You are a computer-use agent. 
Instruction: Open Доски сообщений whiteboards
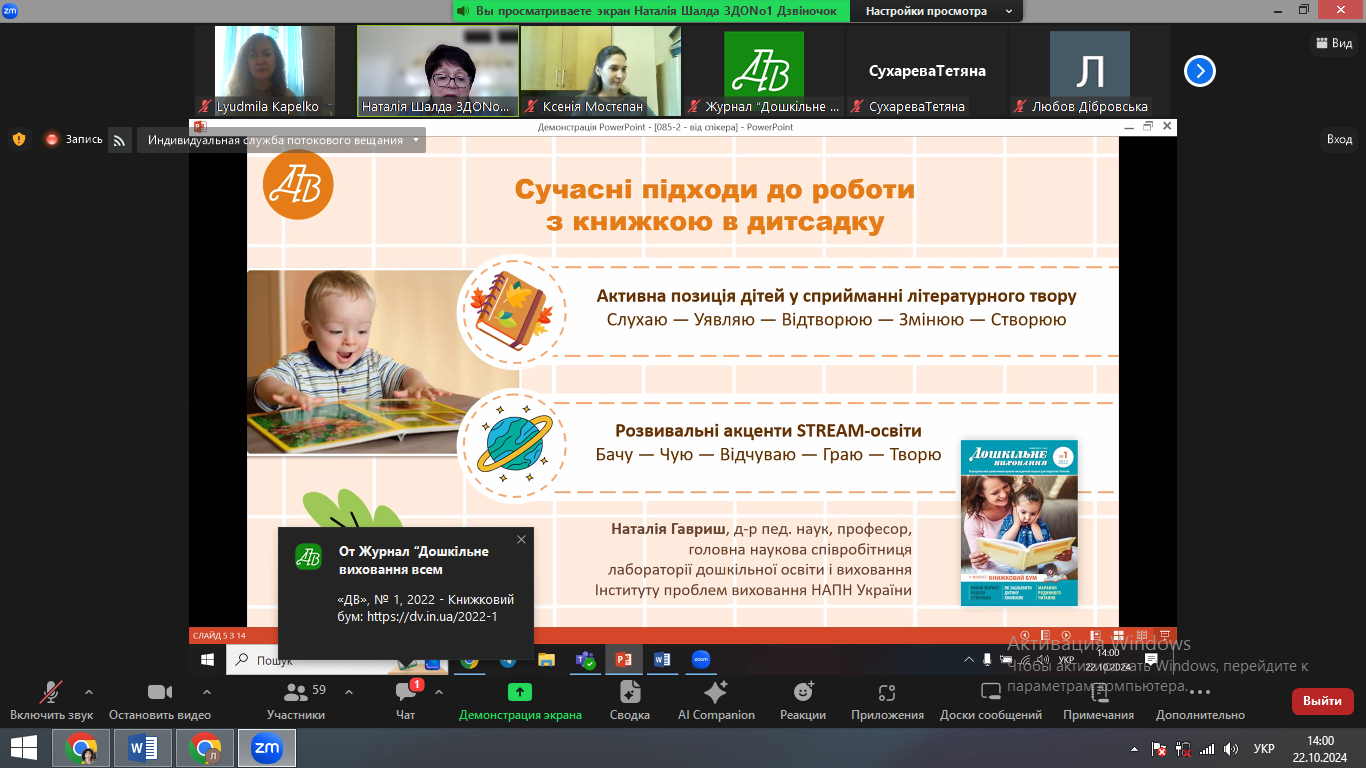[x=990, y=700]
